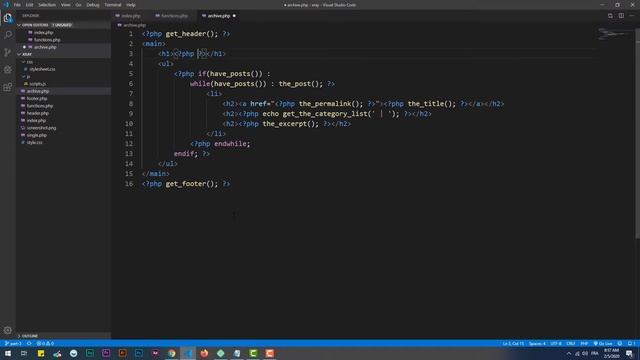Change the CRLF end of line sequence
Screen dimensions: 640x360
pyautogui.click(x=571, y=344)
